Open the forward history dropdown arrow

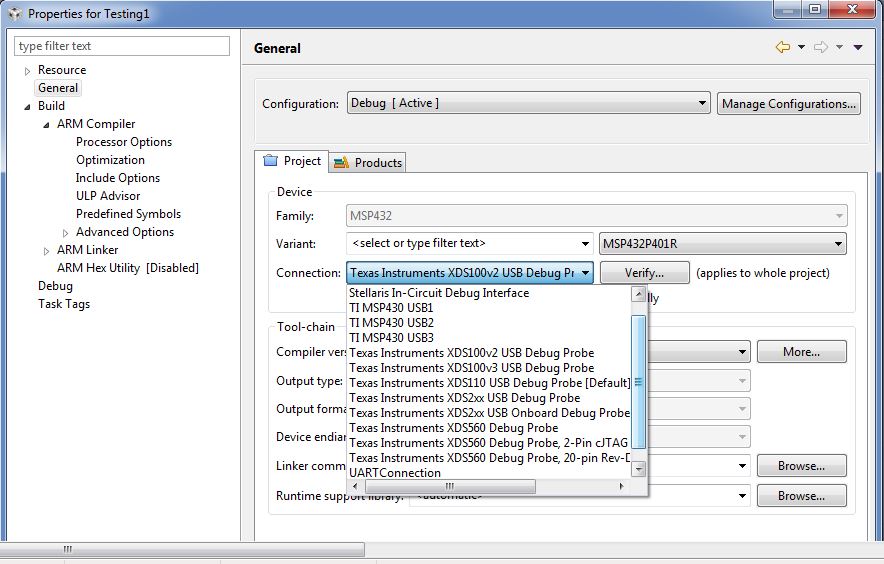[839, 47]
